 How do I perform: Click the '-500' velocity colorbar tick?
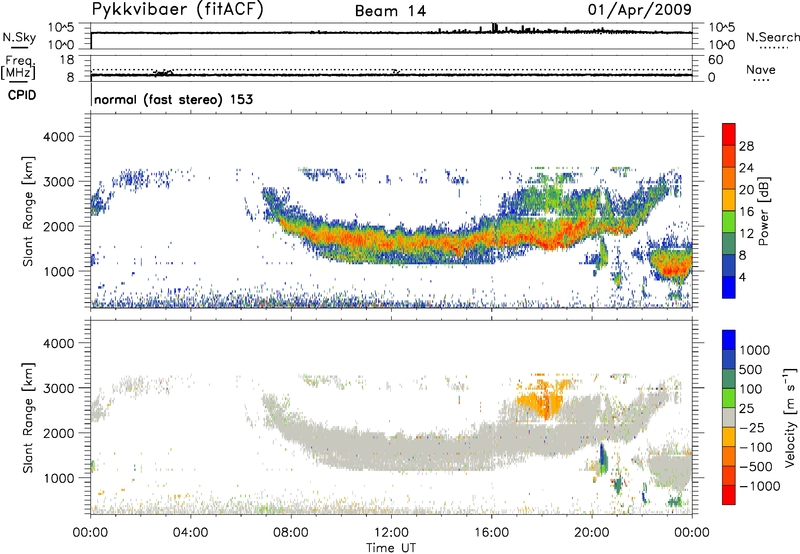click(756, 466)
